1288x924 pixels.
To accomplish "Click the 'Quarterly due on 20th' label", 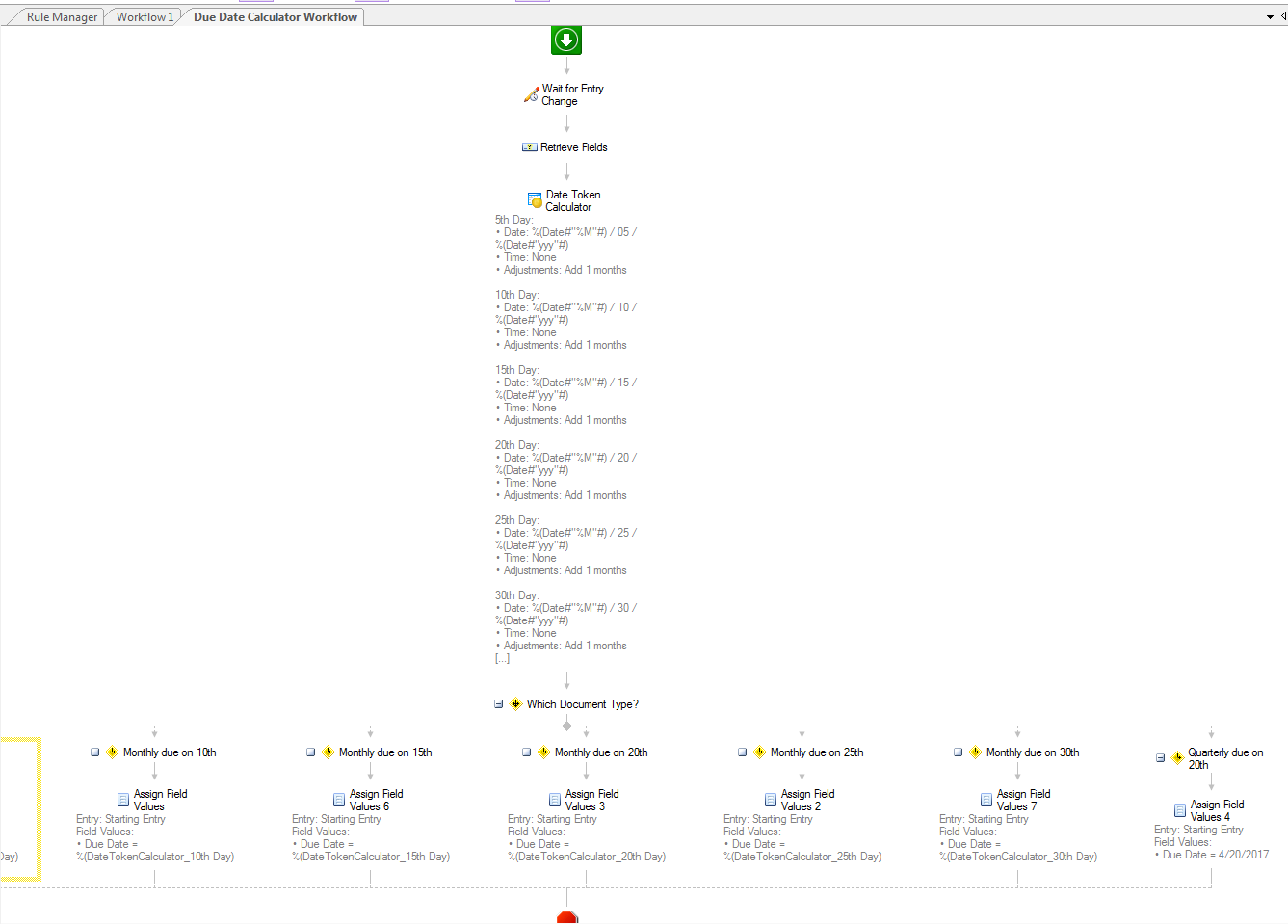I will tap(1225, 758).
